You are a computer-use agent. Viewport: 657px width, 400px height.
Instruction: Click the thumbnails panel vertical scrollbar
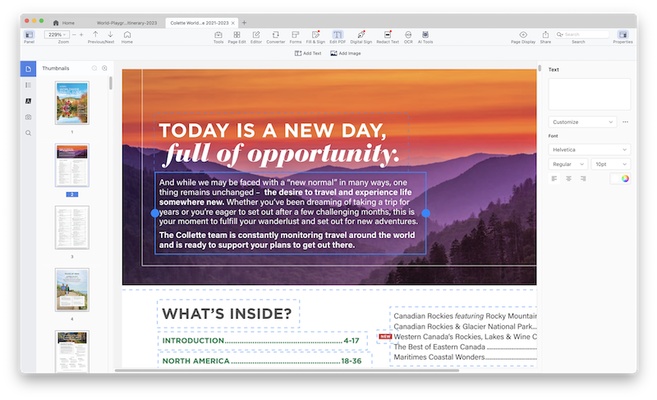click(x=111, y=83)
